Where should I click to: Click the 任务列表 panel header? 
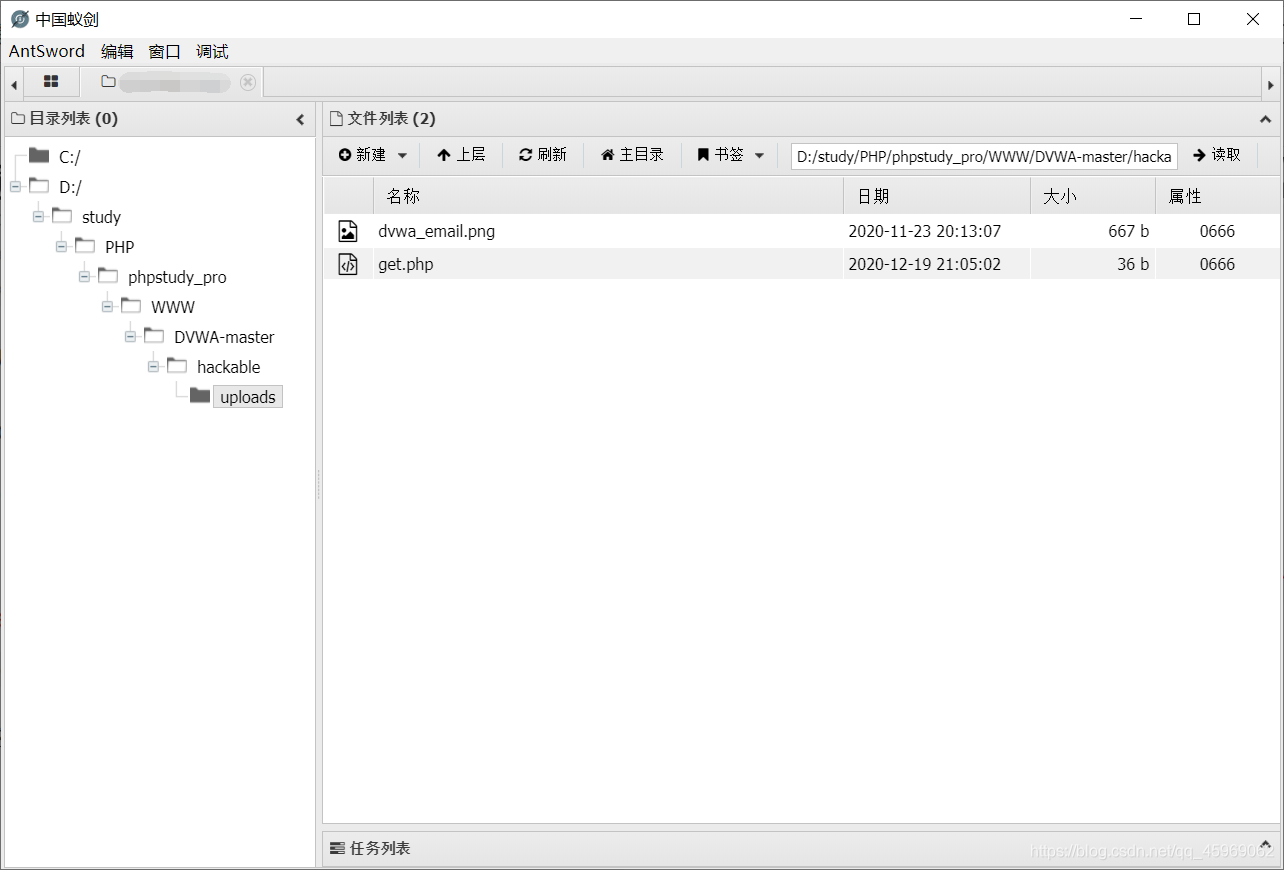tap(800, 848)
